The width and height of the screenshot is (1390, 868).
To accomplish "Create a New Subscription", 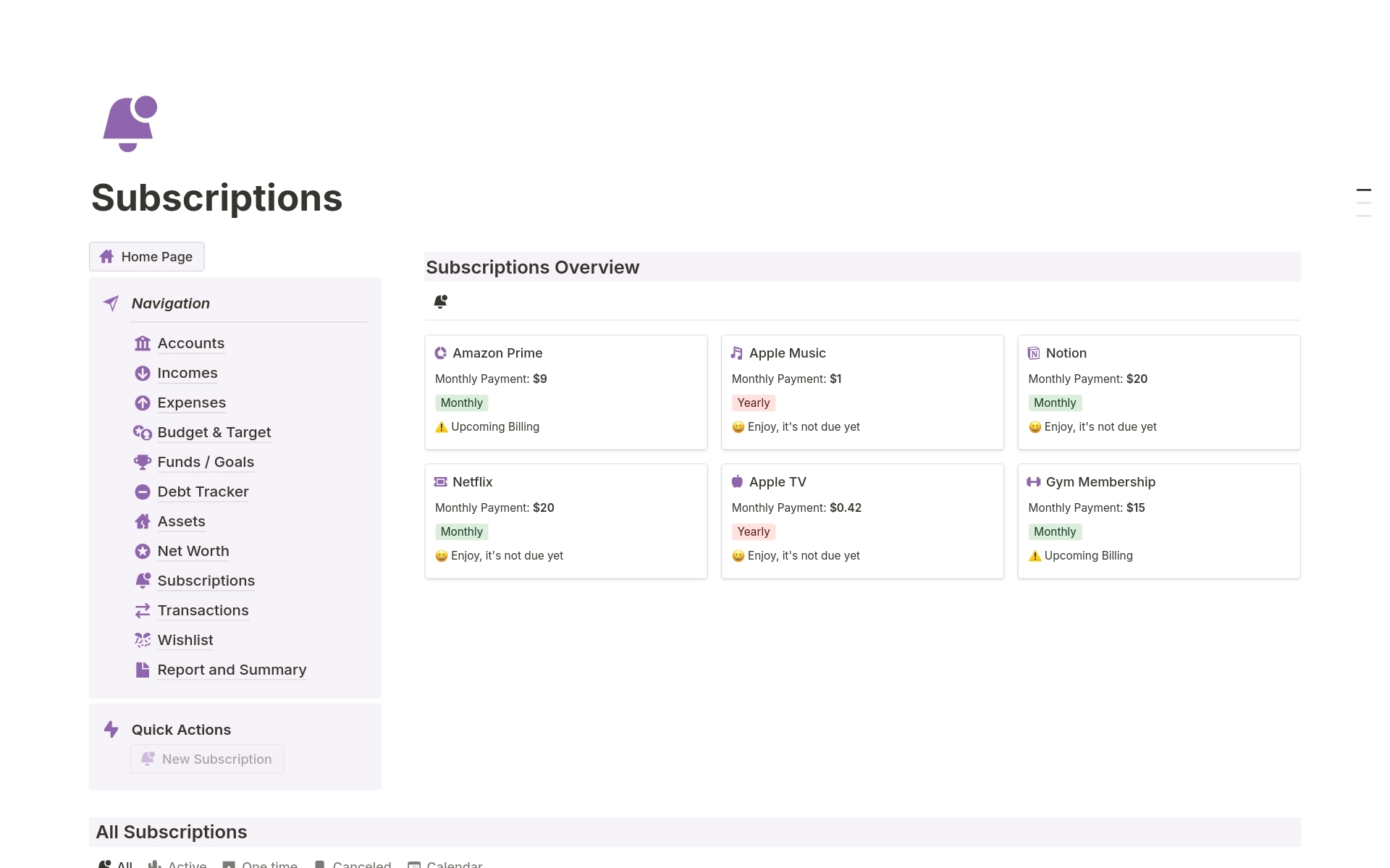I will (207, 759).
